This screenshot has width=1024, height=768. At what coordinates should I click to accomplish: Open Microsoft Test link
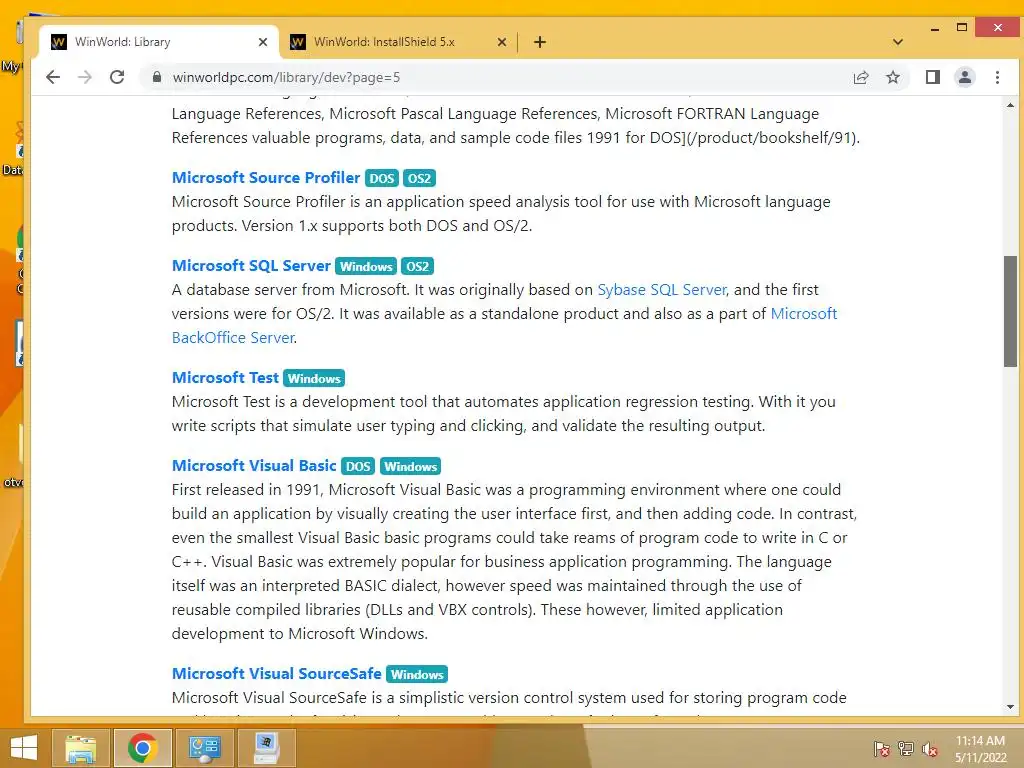[225, 377]
